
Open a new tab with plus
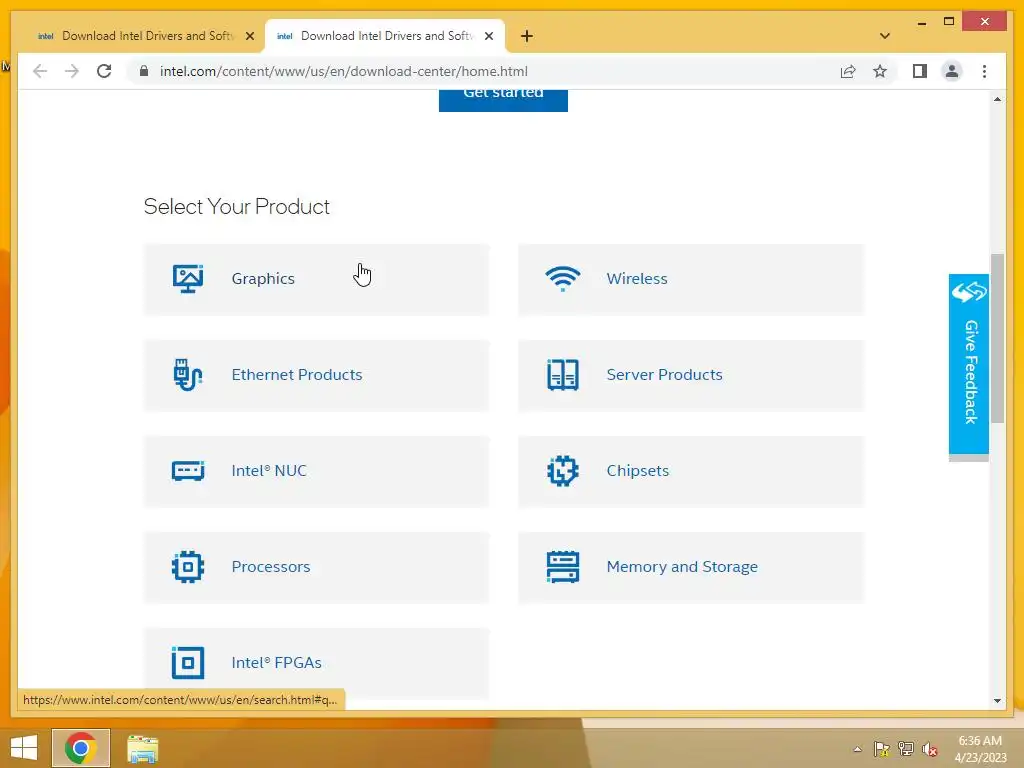(526, 36)
